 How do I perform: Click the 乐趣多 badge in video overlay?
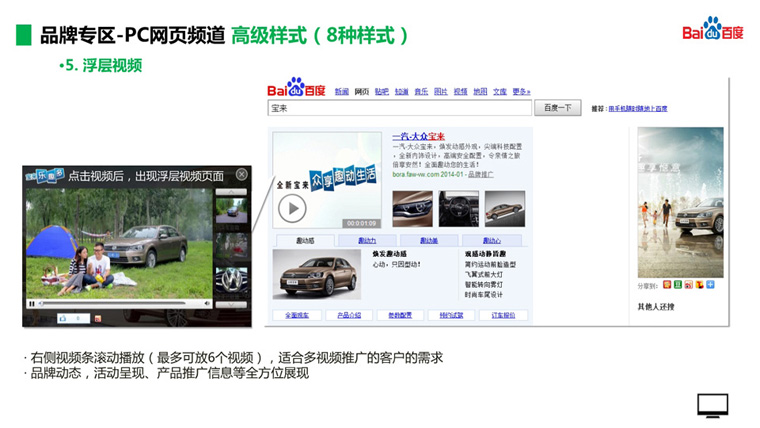45,175
